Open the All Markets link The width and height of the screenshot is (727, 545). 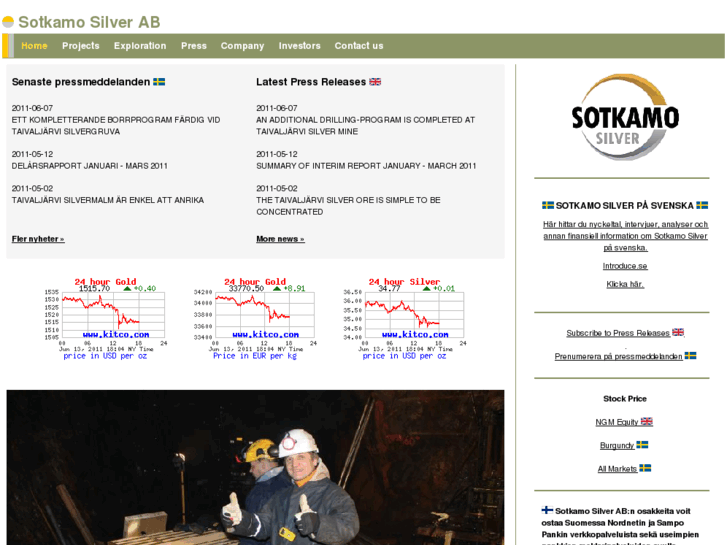tap(617, 468)
